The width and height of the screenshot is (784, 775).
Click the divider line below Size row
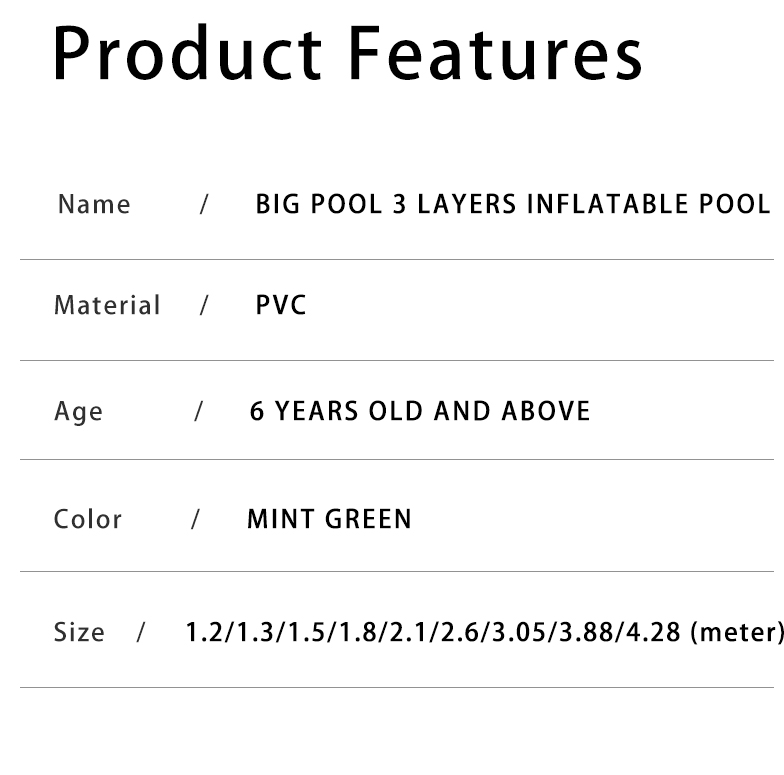click(x=397, y=688)
